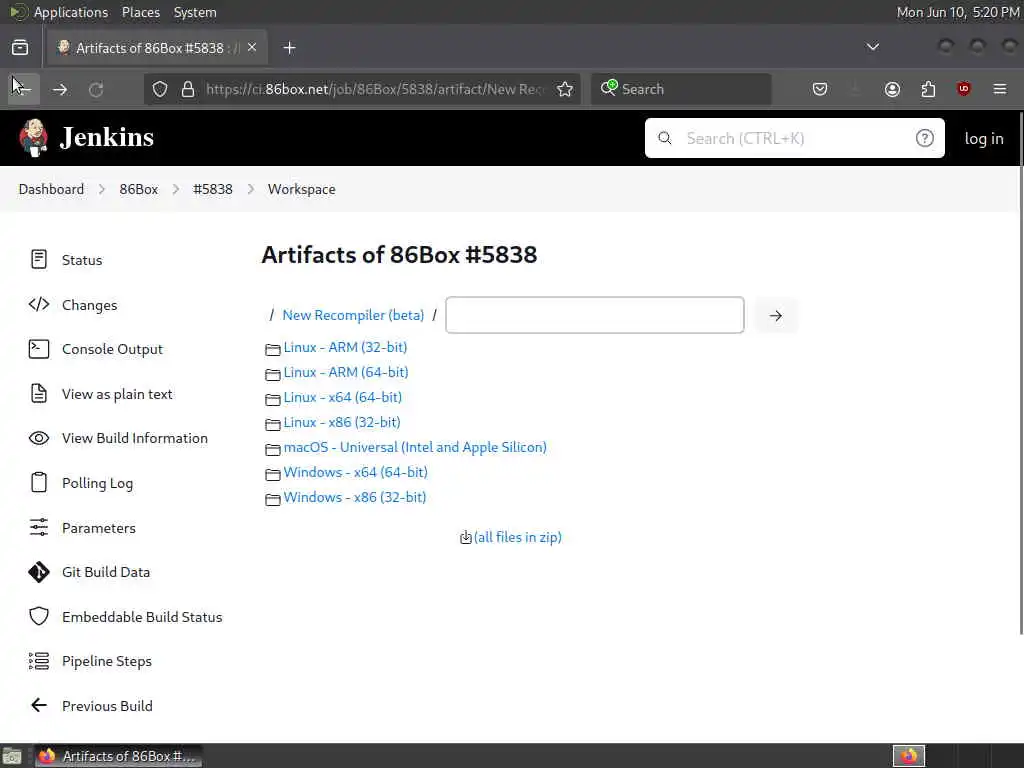
Task: Open the Pipeline Steps list icon
Action: click(x=39, y=661)
